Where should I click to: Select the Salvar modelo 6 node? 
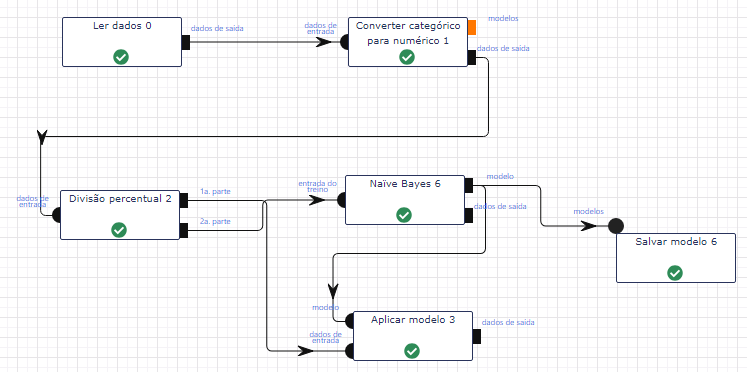676,258
